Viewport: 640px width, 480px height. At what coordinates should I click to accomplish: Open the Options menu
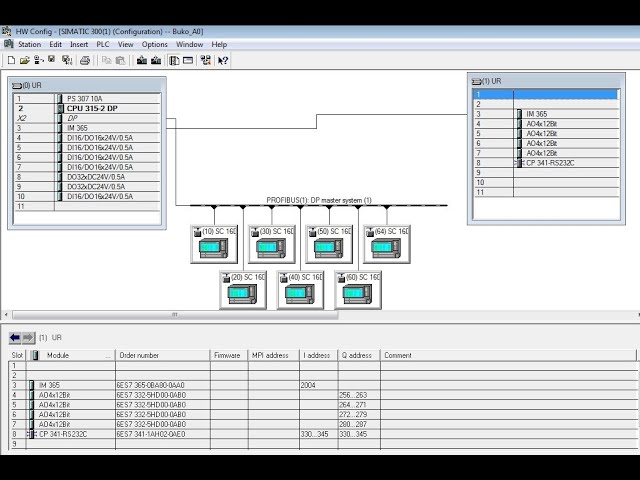[155, 44]
